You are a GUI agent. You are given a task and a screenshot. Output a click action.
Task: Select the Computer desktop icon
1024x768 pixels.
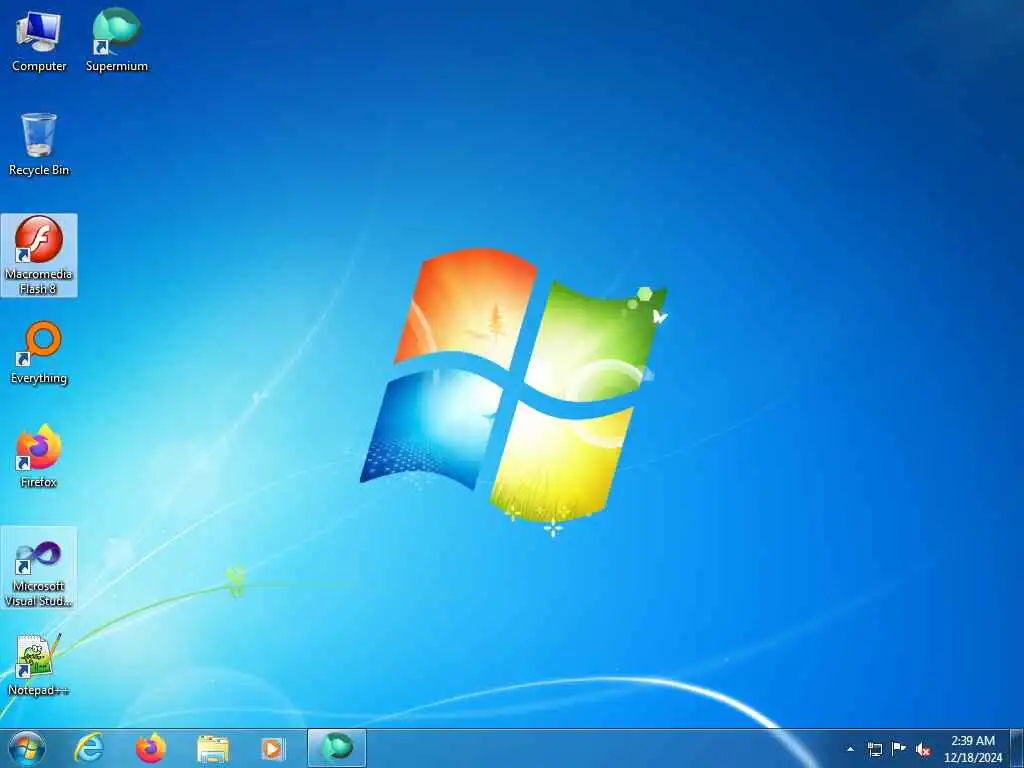coord(39,40)
